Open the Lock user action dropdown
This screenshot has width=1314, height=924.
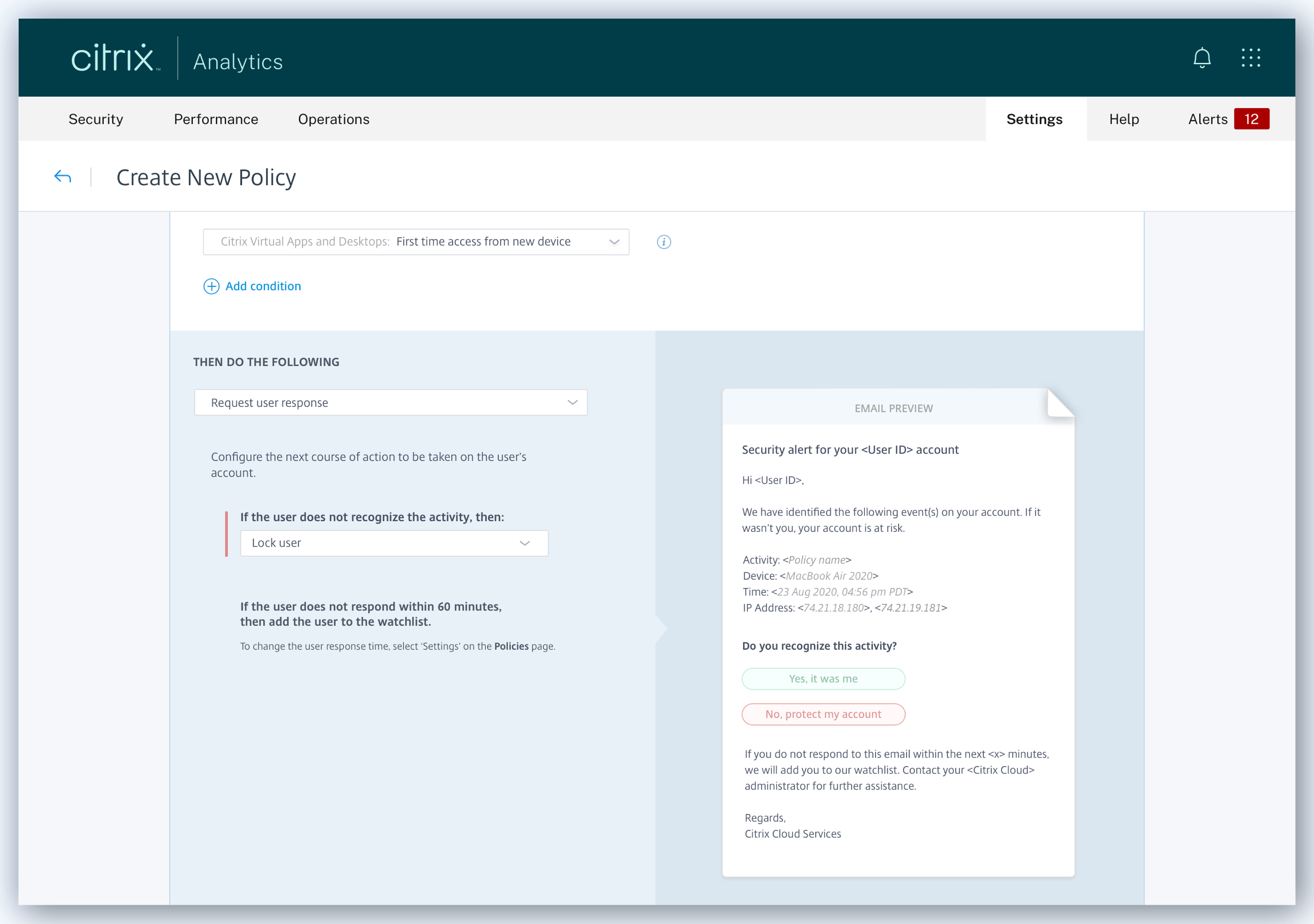tap(394, 543)
